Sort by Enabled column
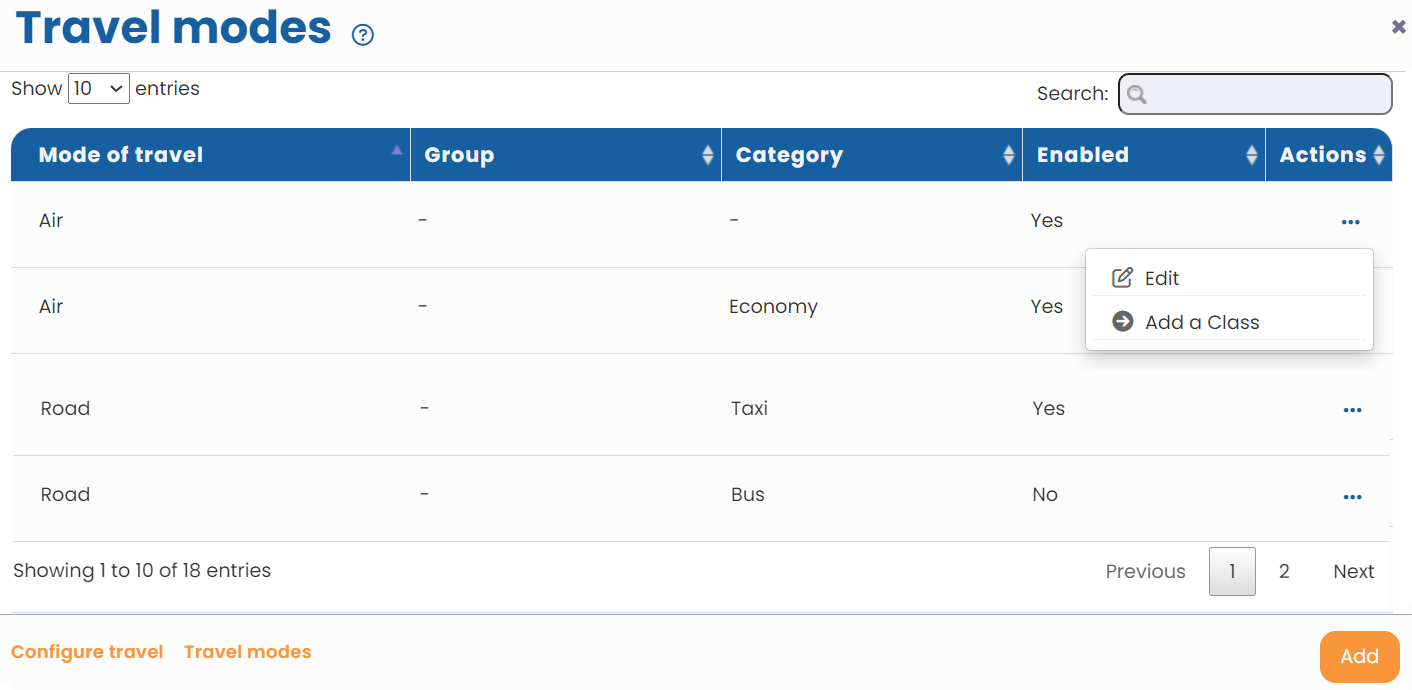The image size is (1412, 690). (1082, 155)
